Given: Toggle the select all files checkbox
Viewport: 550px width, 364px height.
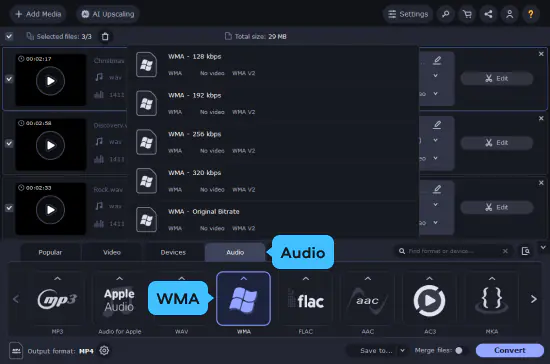Looking at the screenshot, I should click(x=9, y=36).
